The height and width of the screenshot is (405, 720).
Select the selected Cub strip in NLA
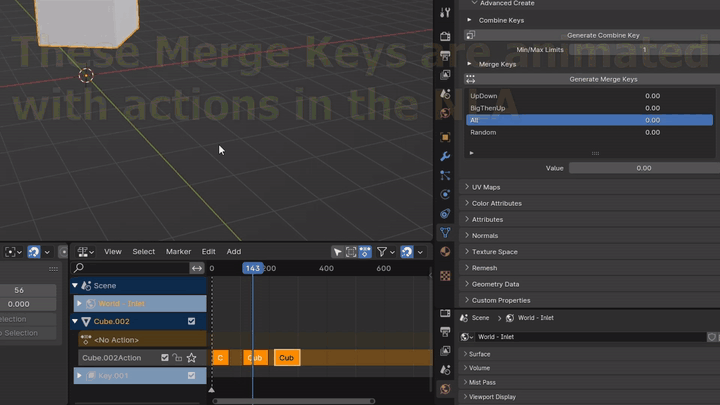287,358
